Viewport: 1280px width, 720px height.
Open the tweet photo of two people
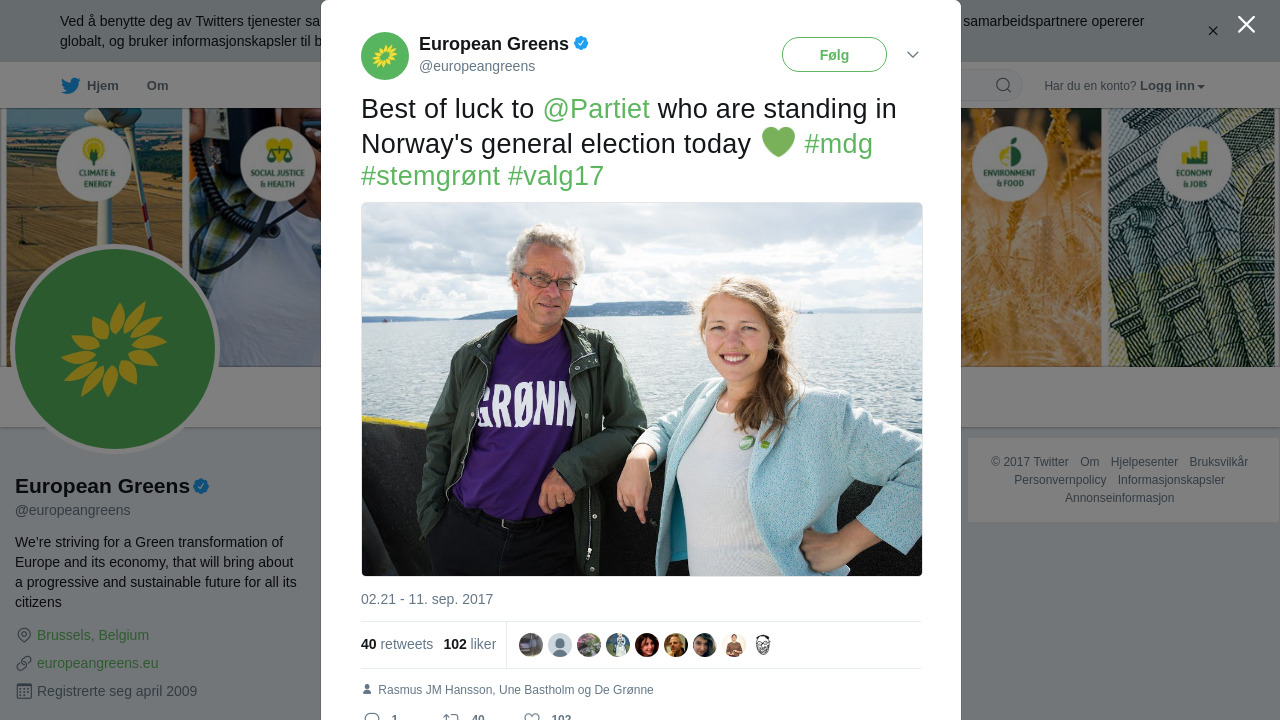tap(642, 389)
